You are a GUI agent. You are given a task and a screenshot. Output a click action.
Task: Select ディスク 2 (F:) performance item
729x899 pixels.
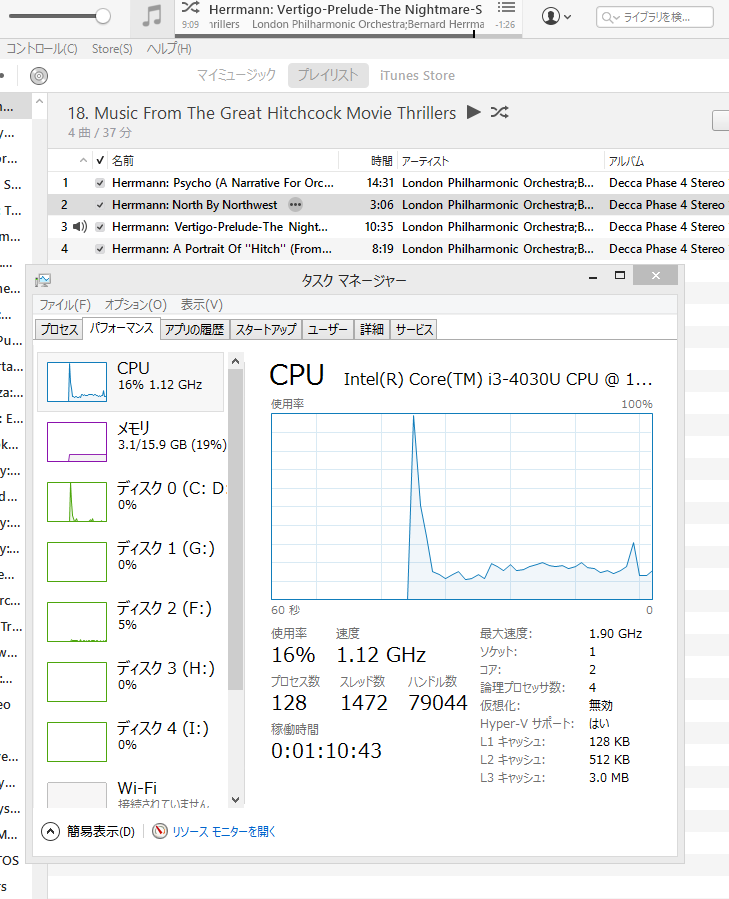tap(131, 622)
